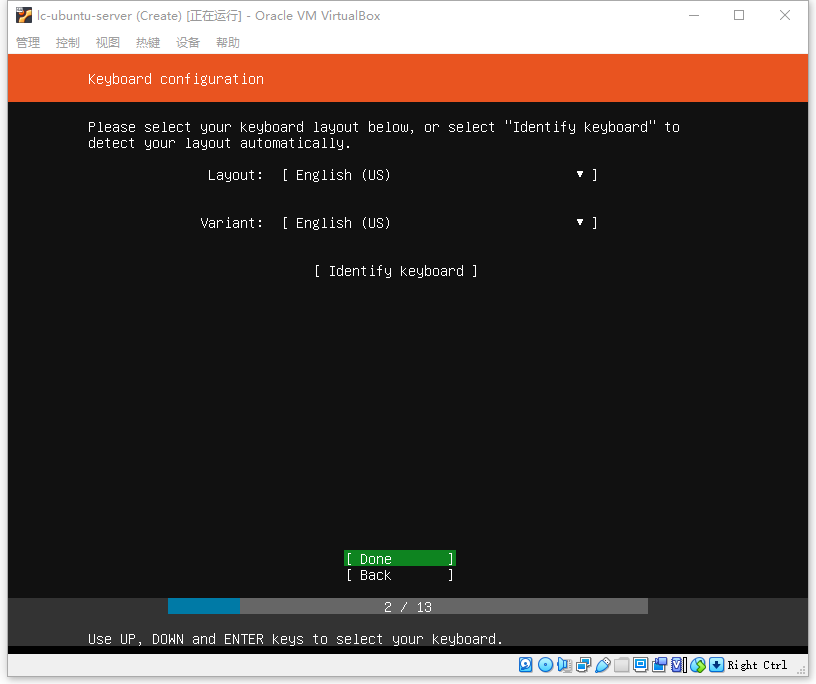The image size is (816, 684).
Task: Click the mouse integration status icon
Action: coord(698,665)
